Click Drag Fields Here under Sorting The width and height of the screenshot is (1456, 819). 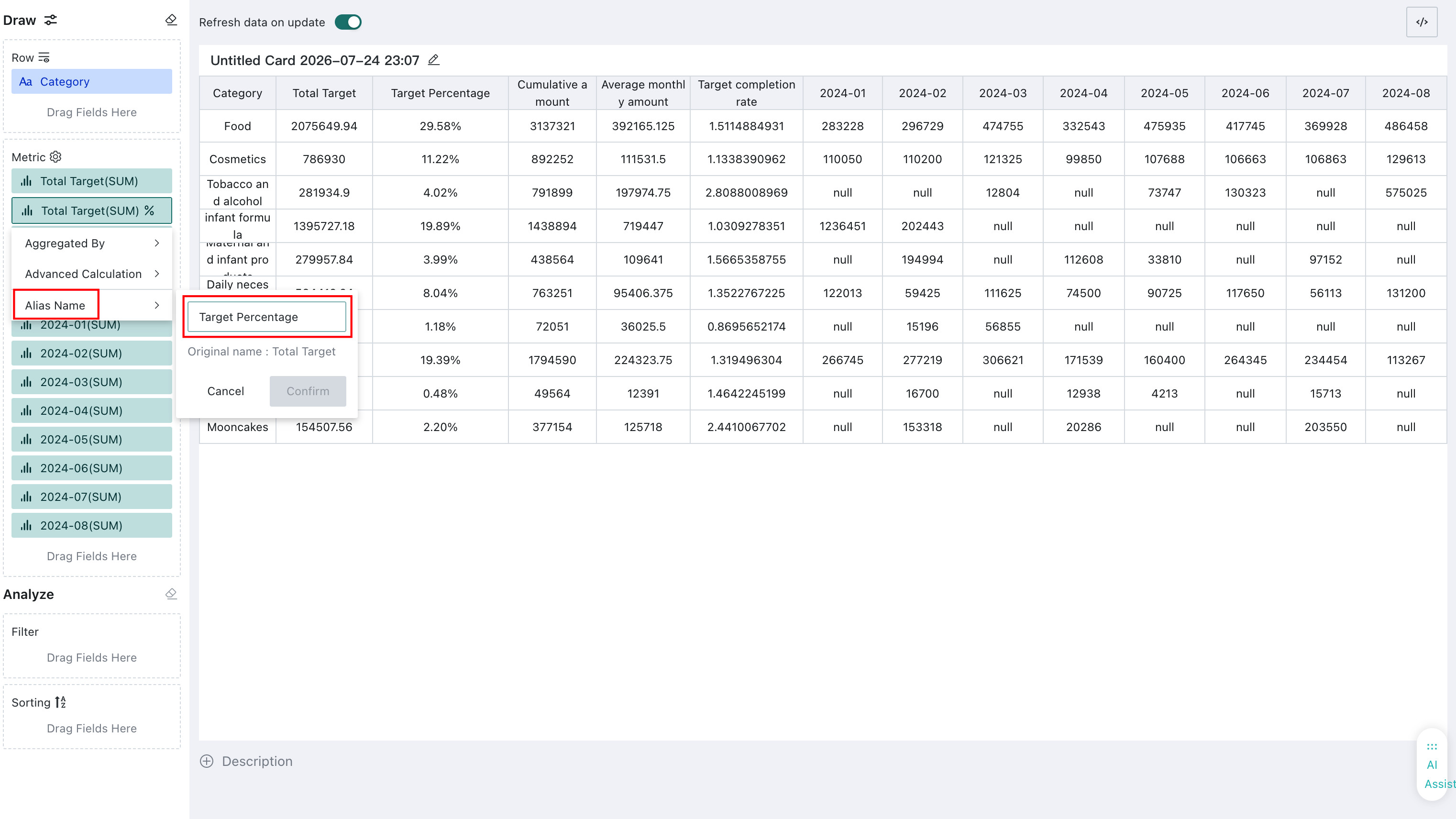tap(91, 728)
